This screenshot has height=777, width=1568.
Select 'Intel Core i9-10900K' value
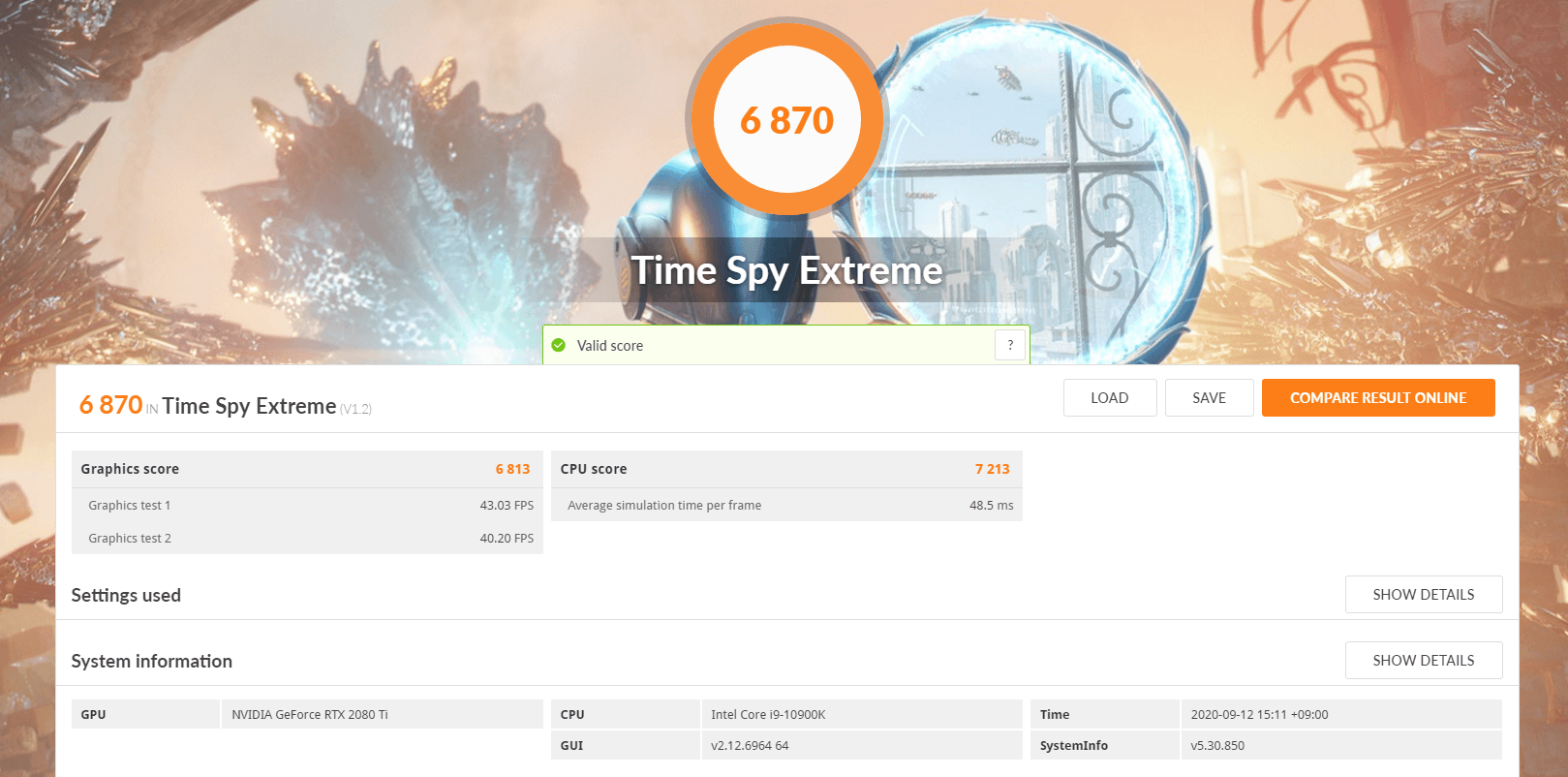768,715
